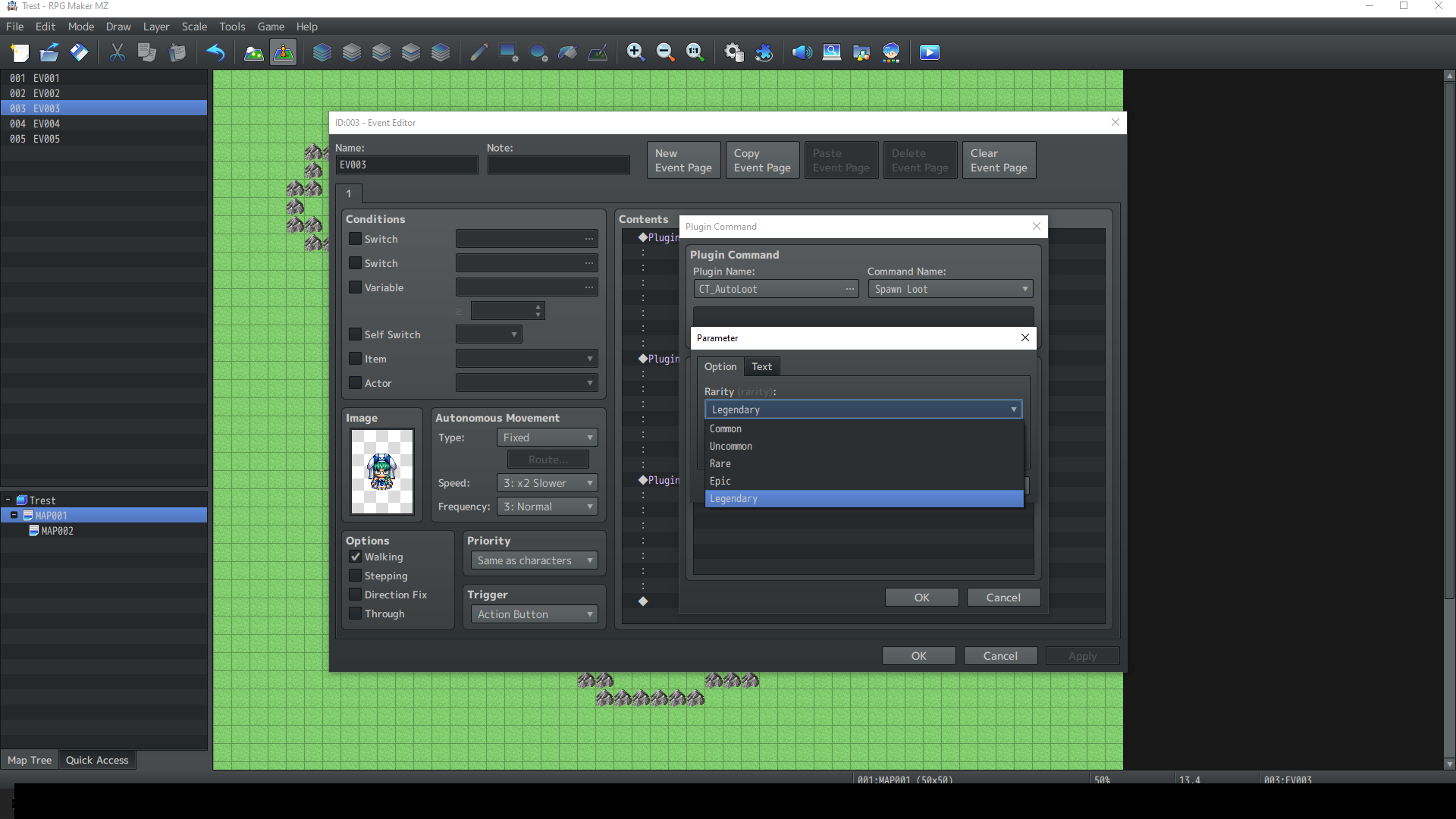Switch to the Text parameter tab
1456x819 pixels.
[x=761, y=366]
